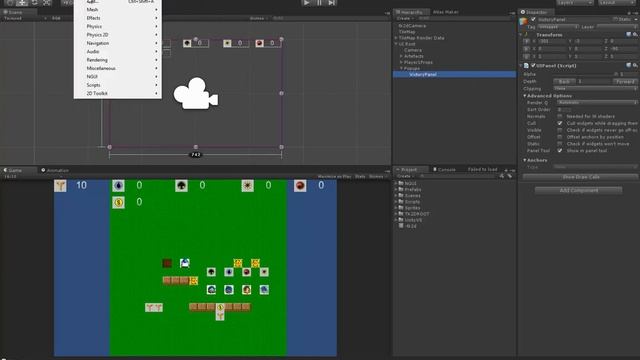Click the Play button in the toolbar

(307, 2)
